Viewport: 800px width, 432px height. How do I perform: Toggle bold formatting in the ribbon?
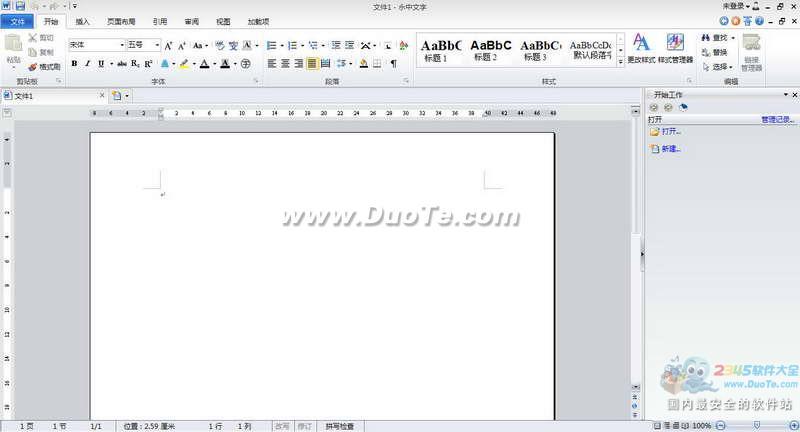(74, 64)
